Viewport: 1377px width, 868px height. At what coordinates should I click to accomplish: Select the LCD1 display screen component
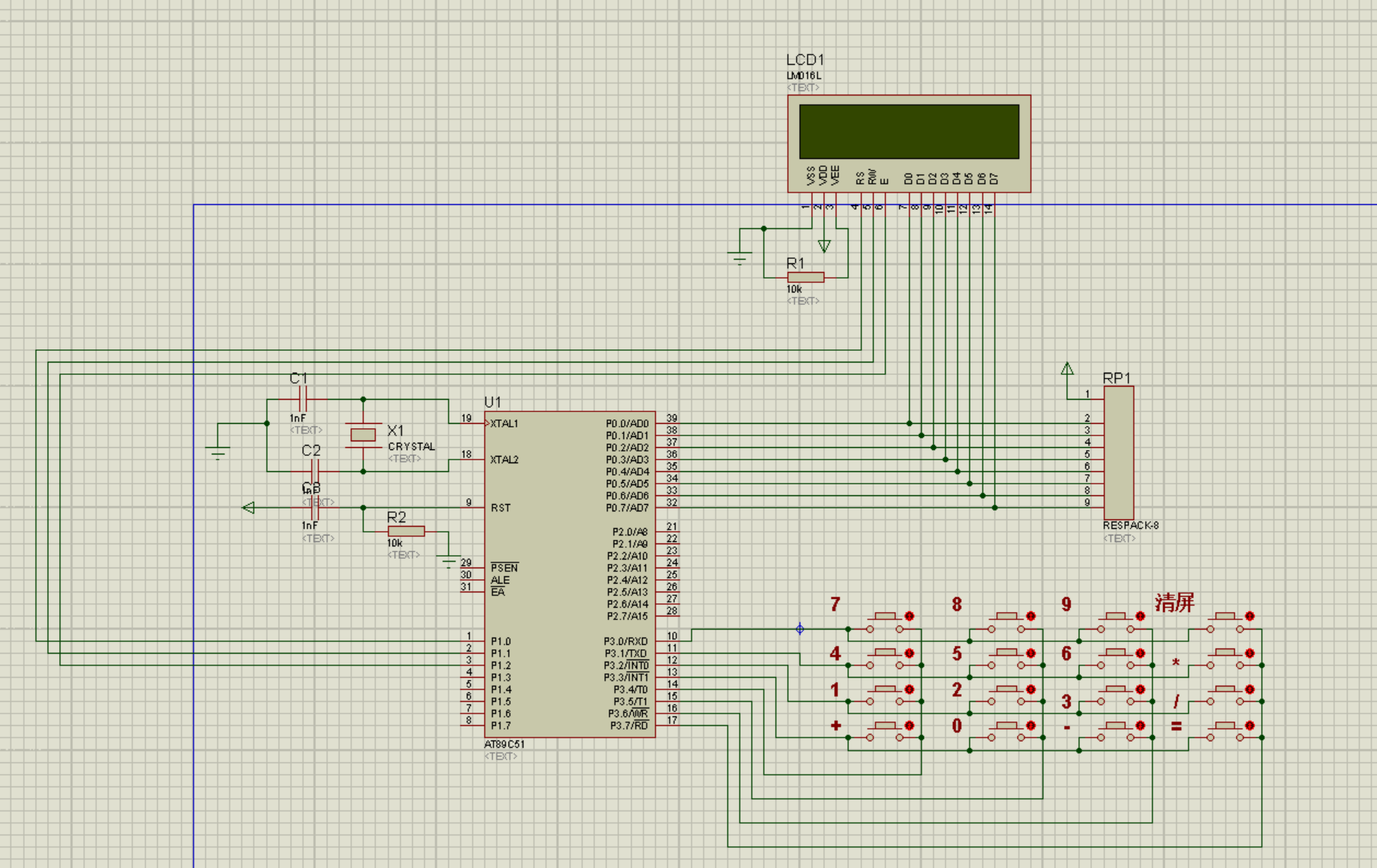[909, 144]
